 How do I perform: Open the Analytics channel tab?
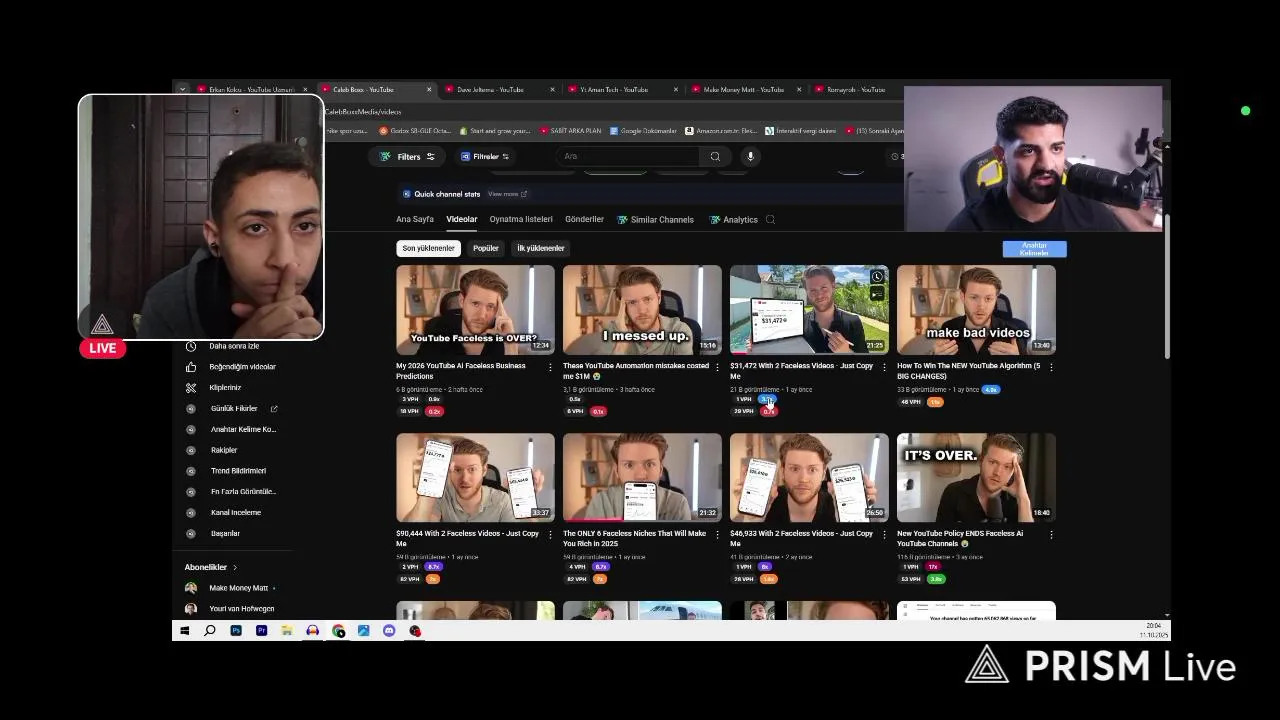[733, 219]
